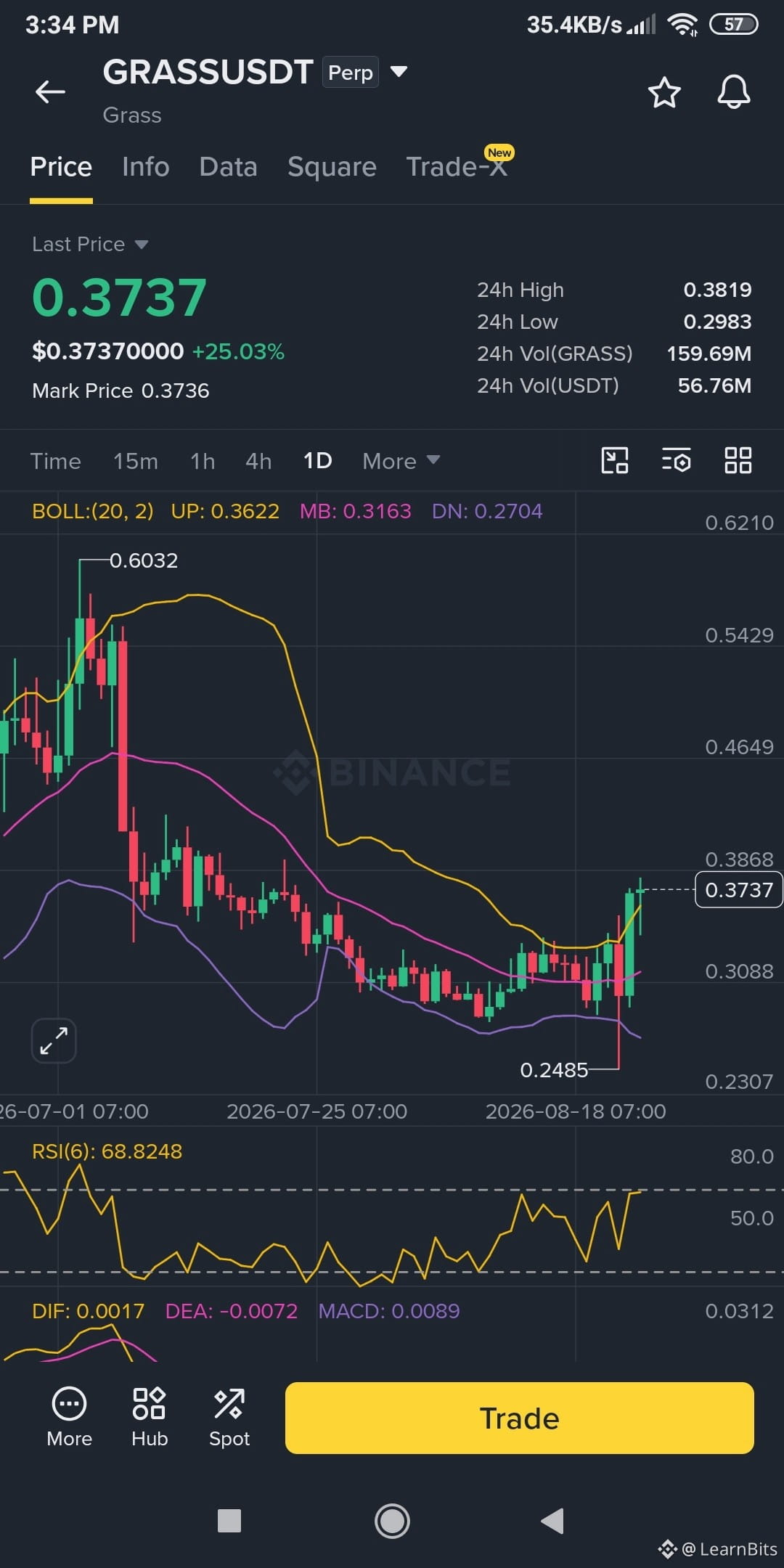Select the Price tab

[x=61, y=167]
